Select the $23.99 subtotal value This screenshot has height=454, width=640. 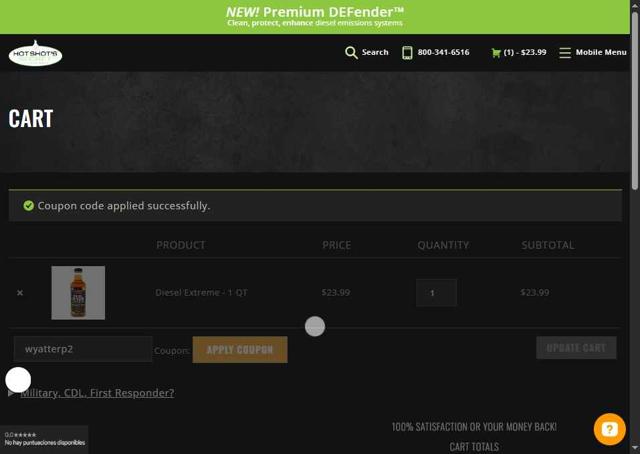535,292
